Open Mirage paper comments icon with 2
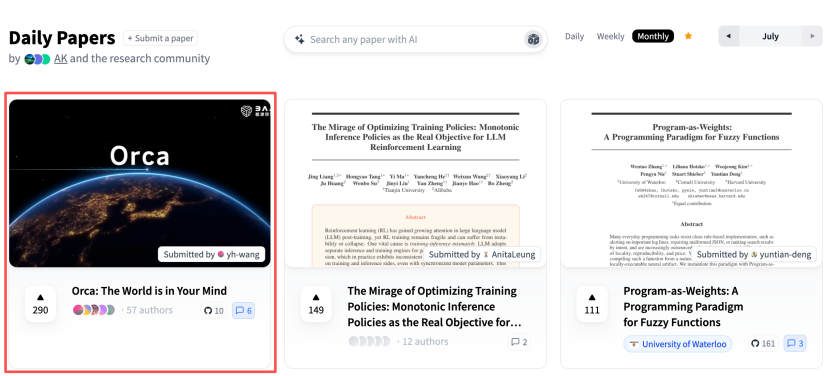The height and width of the screenshot is (376, 828). tap(519, 342)
